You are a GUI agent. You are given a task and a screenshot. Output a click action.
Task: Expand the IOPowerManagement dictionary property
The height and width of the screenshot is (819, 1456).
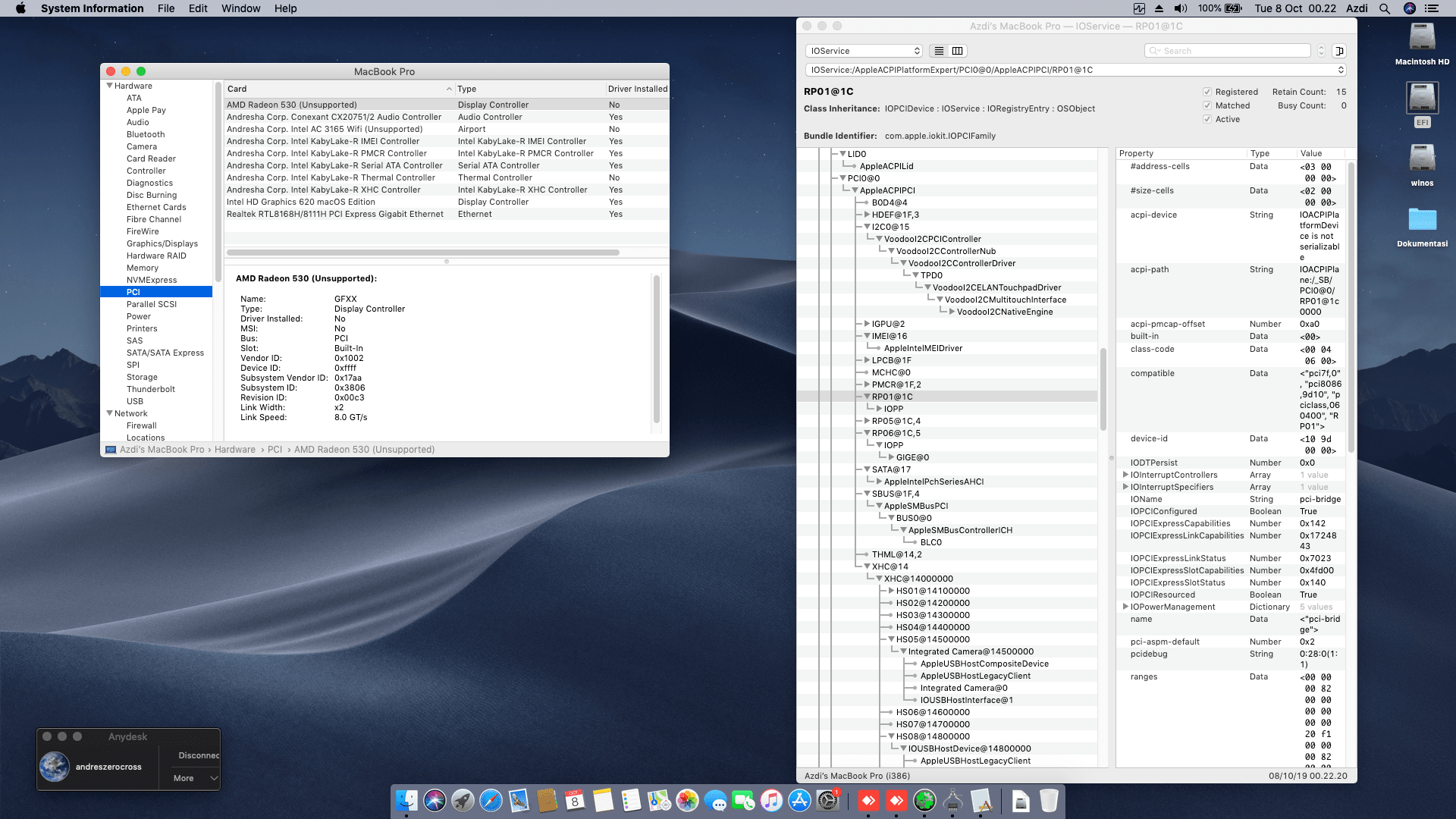point(1125,607)
